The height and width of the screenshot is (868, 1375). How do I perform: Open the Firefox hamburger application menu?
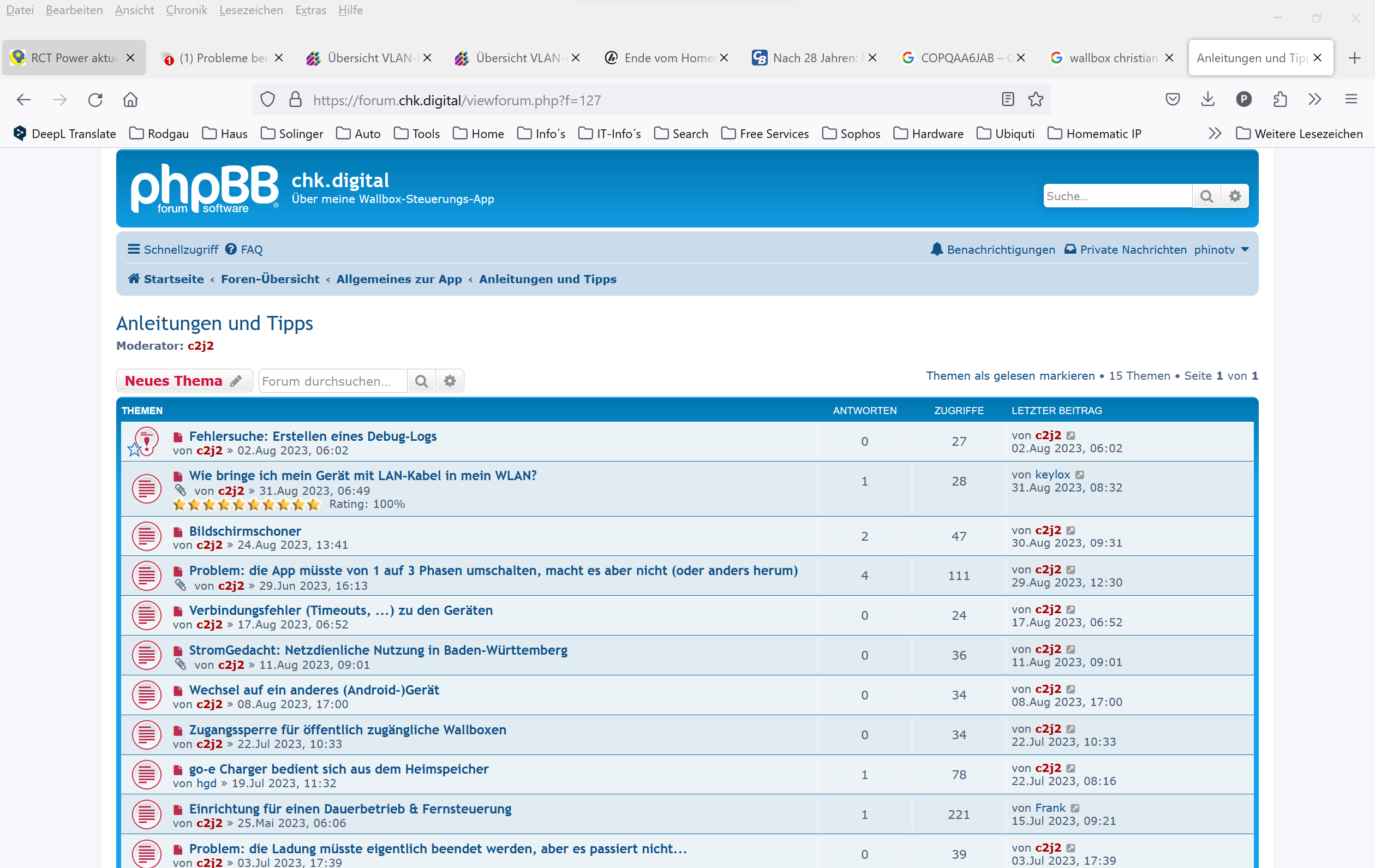tap(1351, 99)
